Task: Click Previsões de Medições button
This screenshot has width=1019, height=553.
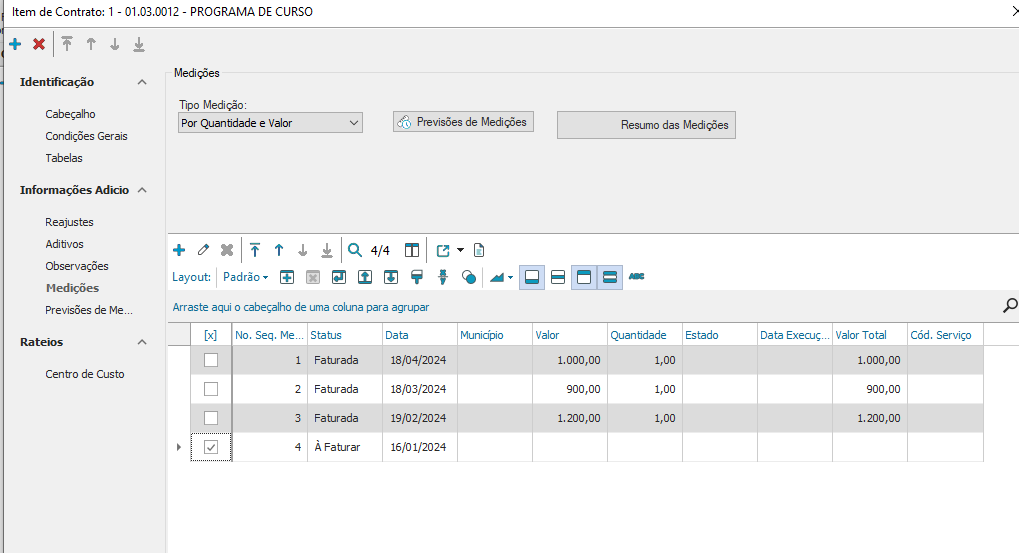Action: (x=463, y=122)
